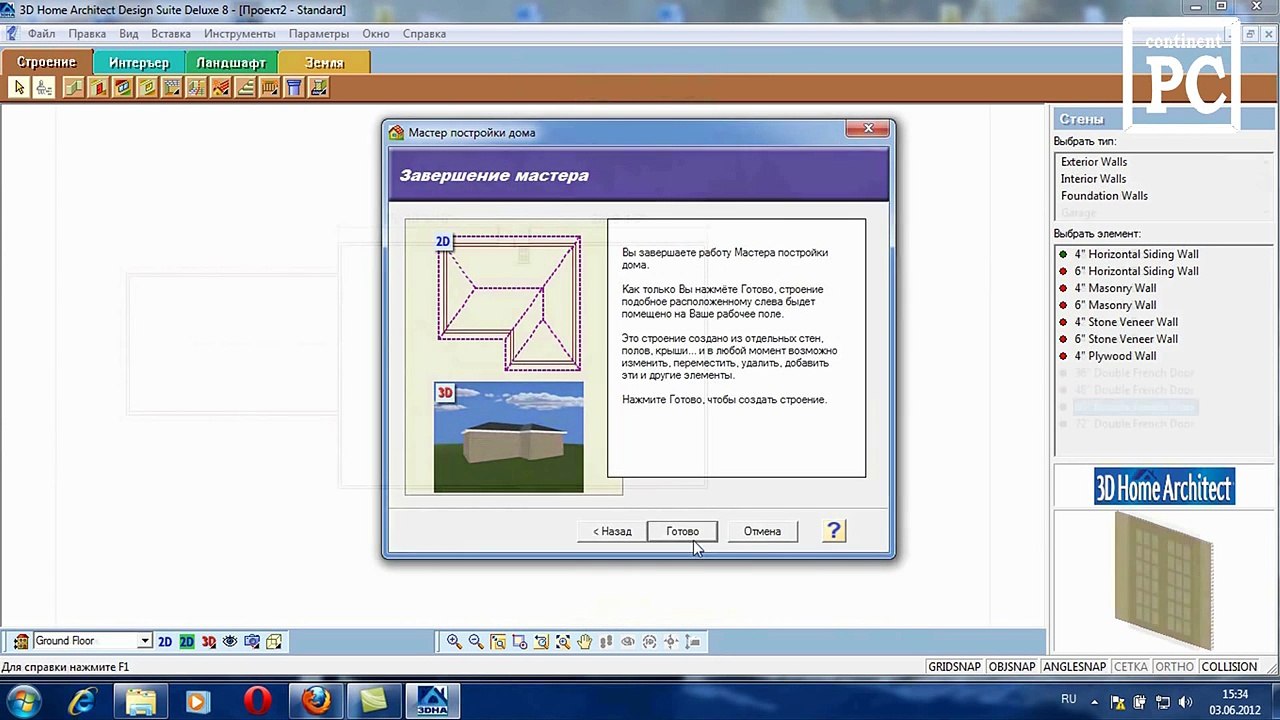Click the 3D house preview thumbnail
This screenshot has height=720, width=1280.
click(508, 437)
